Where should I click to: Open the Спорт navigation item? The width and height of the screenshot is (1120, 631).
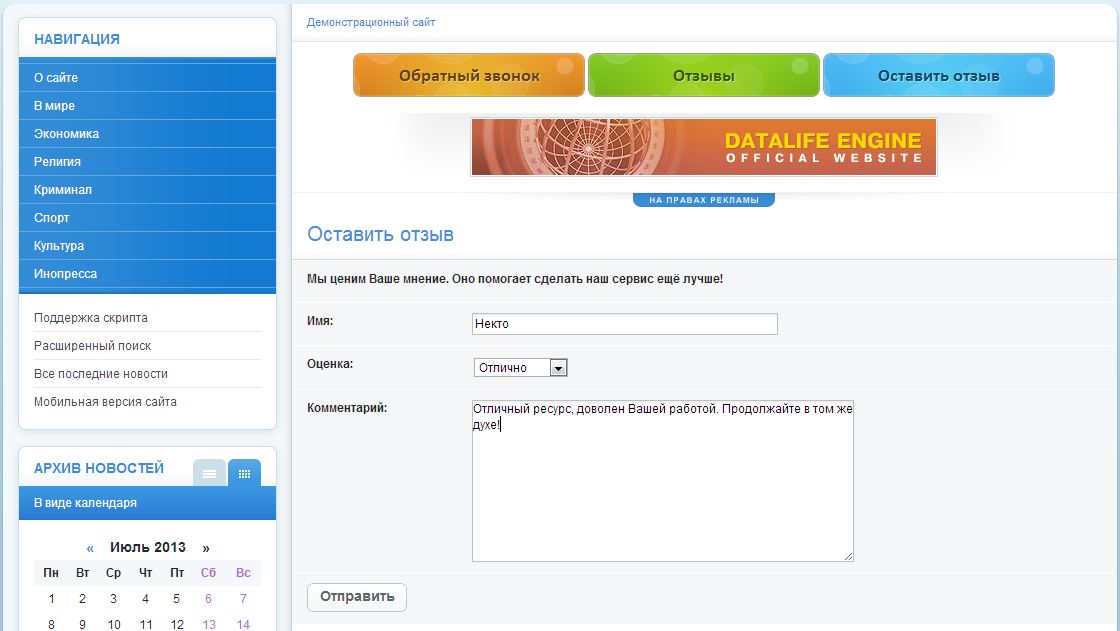click(x=52, y=218)
